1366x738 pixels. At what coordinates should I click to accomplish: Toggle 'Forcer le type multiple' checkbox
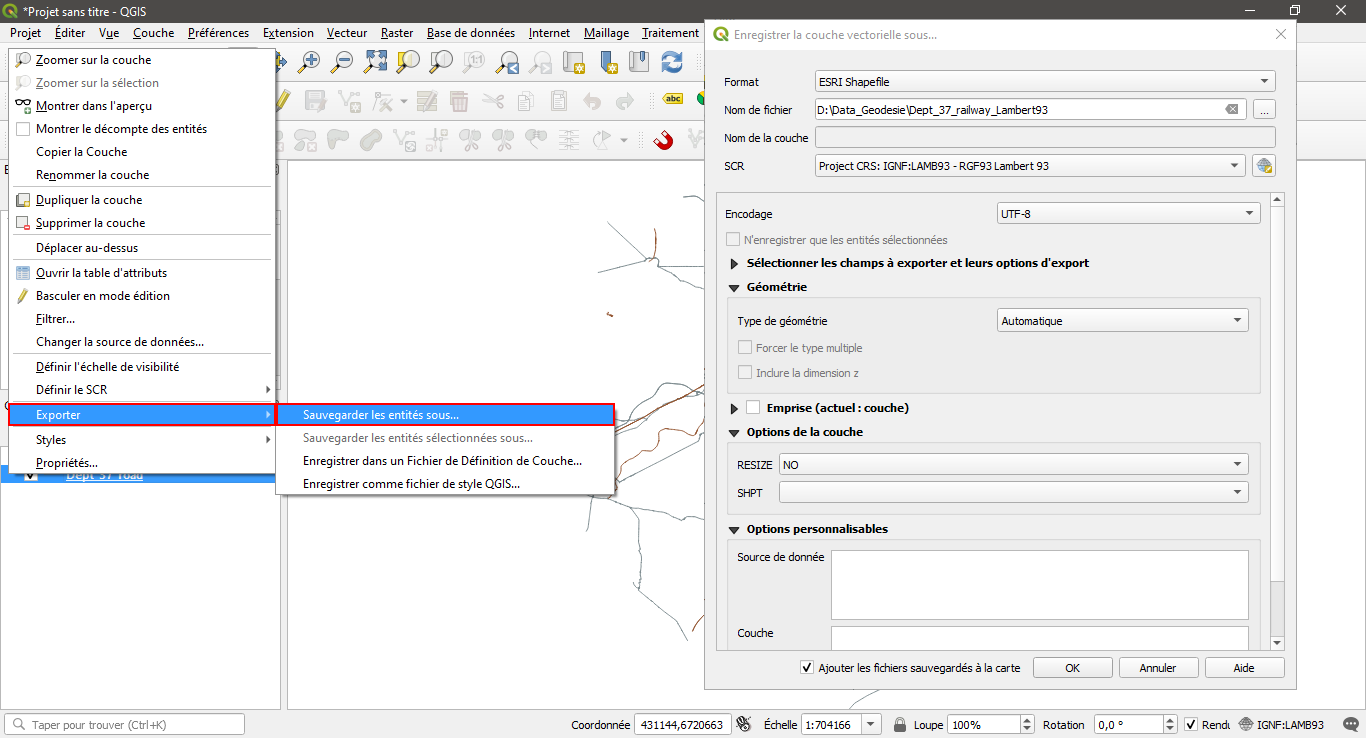pos(745,348)
